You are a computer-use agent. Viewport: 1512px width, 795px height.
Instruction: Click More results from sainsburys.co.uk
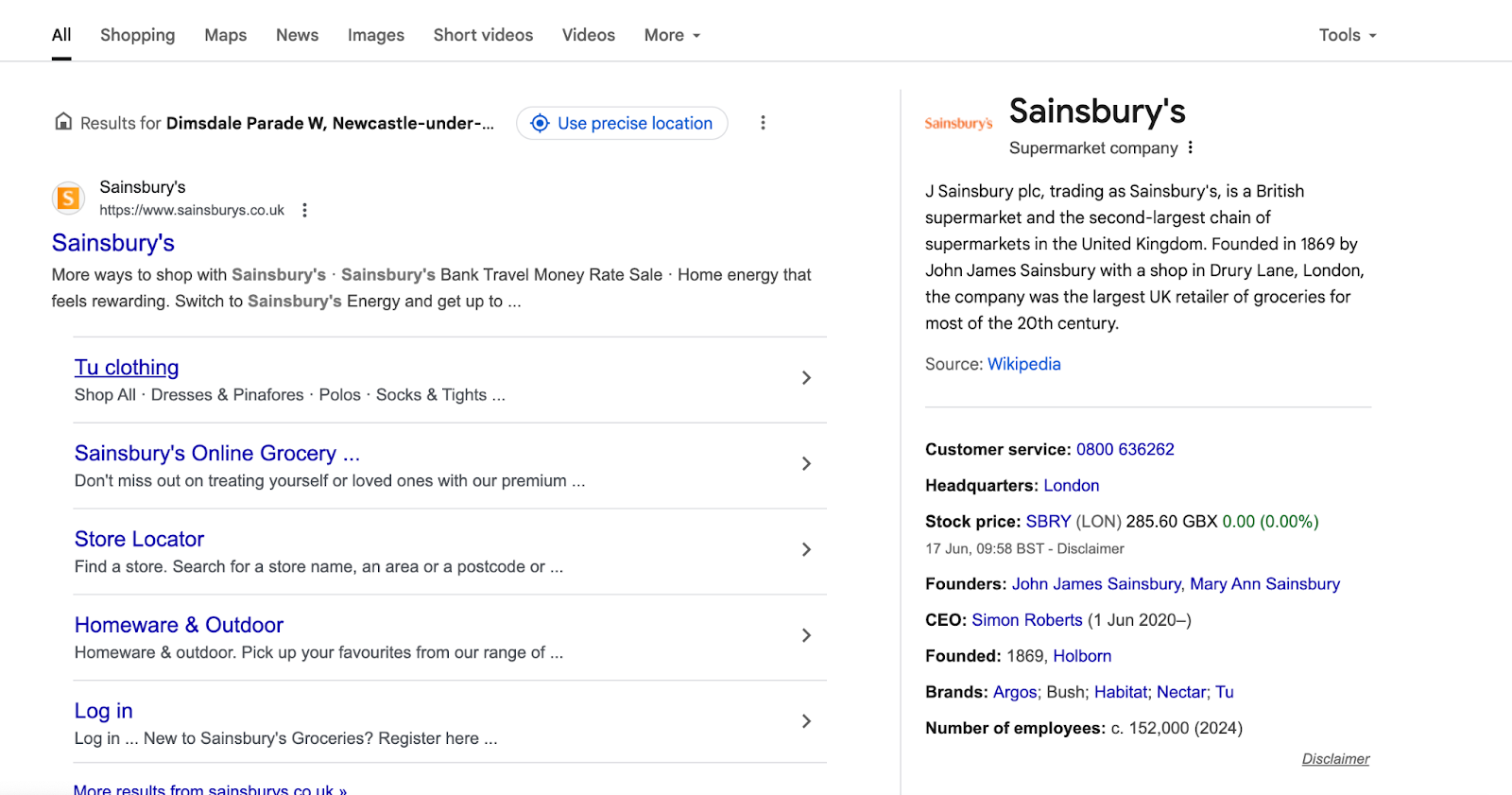click(x=210, y=789)
